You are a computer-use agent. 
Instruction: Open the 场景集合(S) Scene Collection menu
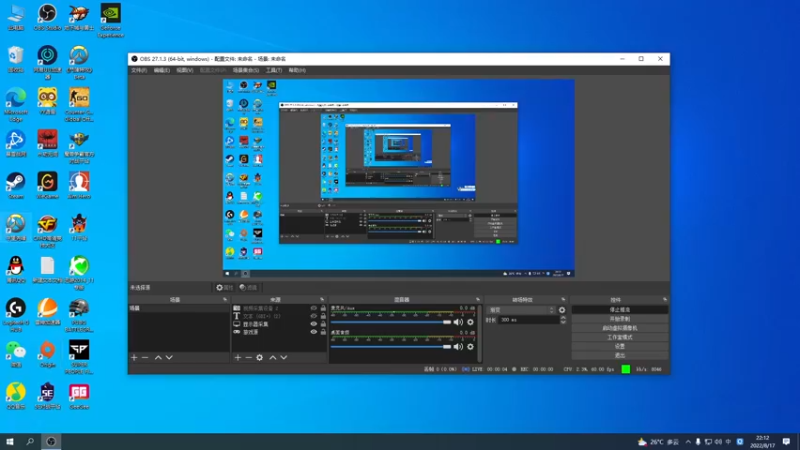click(246, 70)
